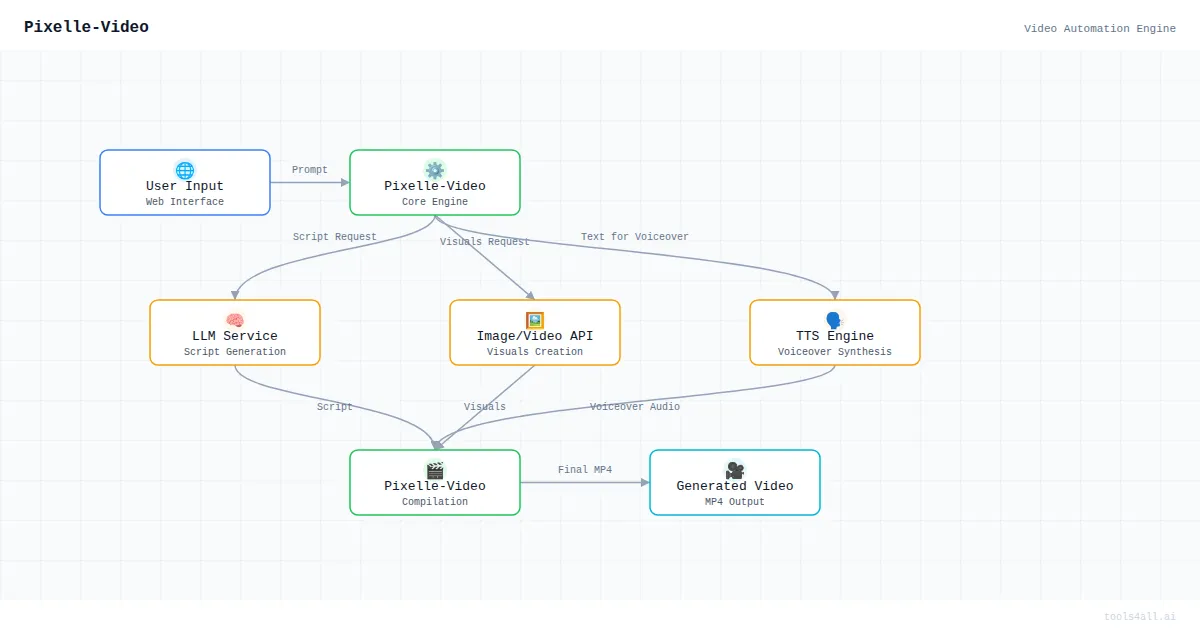Click the movie camera icon in Generated Video
Viewport: 1200px width, 630px height.
pyautogui.click(x=735, y=470)
